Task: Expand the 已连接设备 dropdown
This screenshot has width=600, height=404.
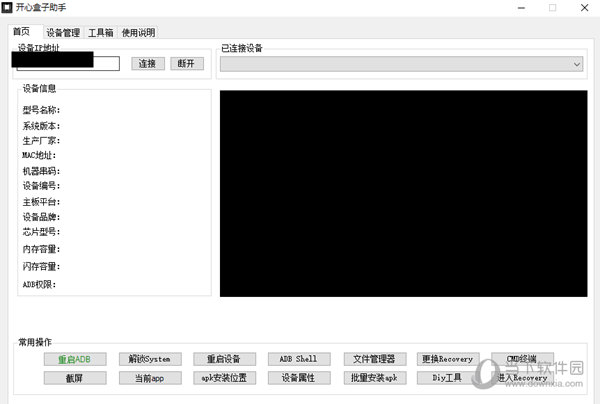Action: click(402, 64)
